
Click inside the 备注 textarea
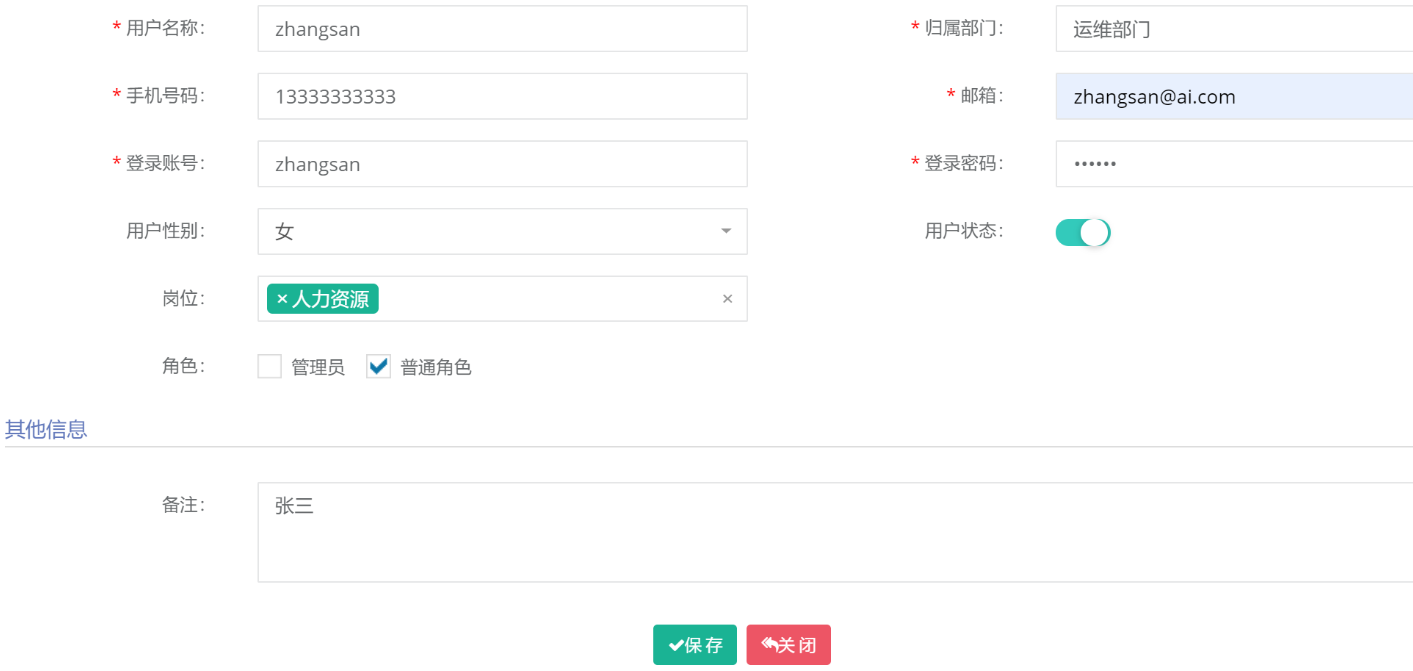700,520
